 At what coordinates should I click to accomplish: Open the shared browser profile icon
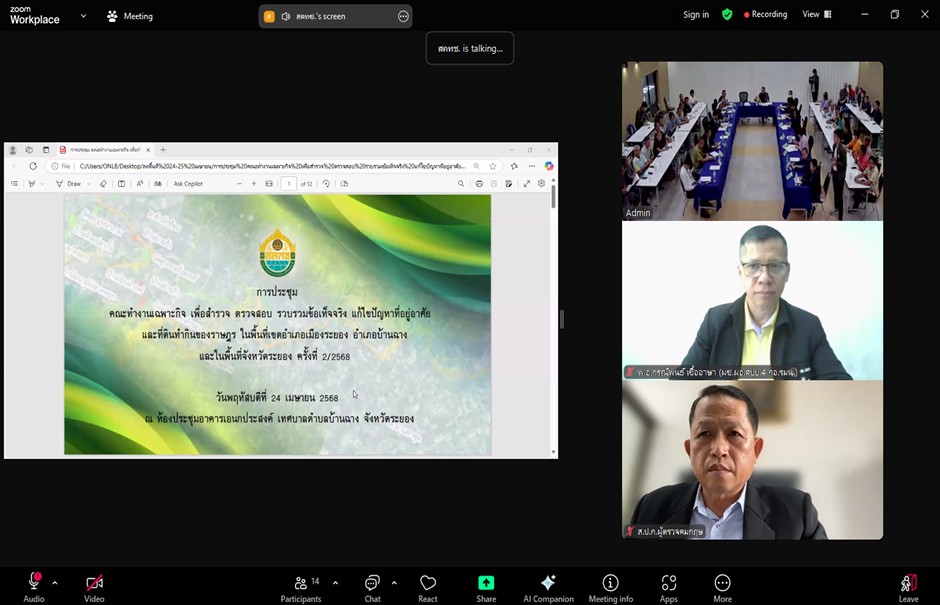[13, 150]
